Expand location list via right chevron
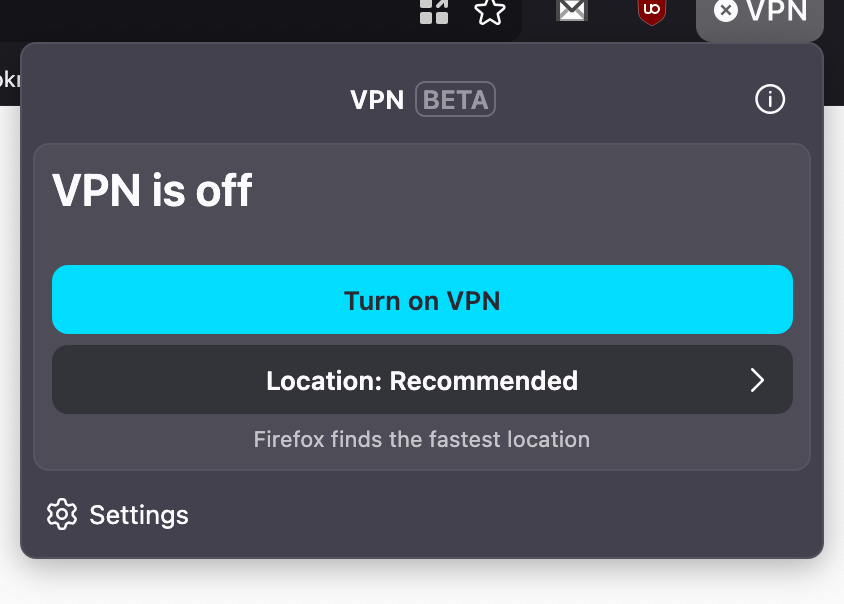This screenshot has width=844, height=604. 757,380
